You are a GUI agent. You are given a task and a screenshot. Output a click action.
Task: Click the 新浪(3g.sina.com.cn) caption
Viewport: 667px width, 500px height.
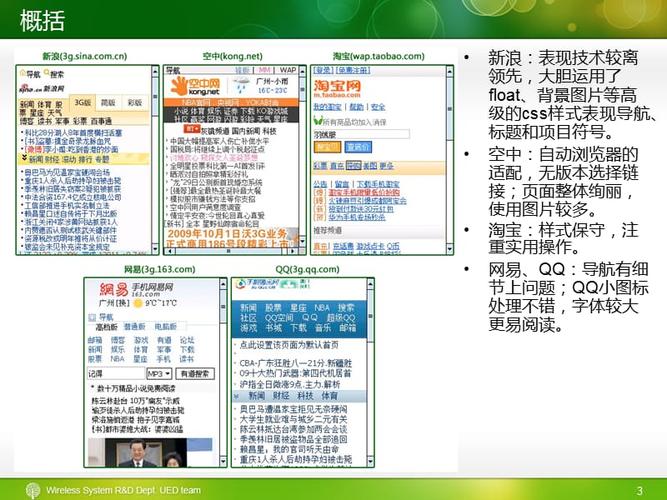85,56
